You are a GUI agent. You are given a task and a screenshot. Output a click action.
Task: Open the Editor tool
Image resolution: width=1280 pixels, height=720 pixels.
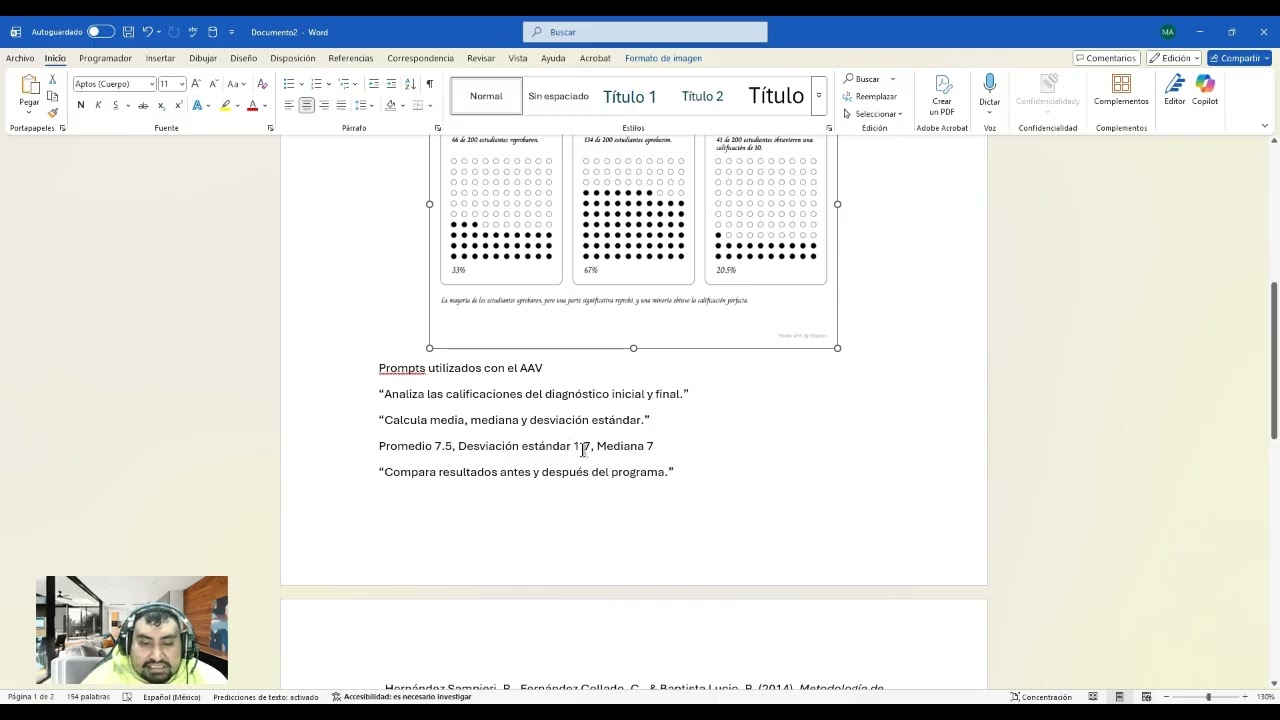click(1175, 90)
